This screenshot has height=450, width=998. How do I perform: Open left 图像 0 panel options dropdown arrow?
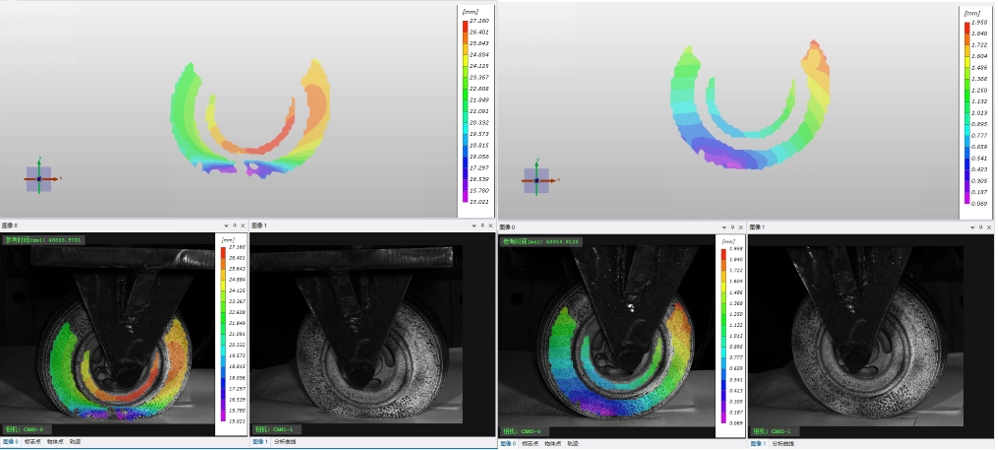coord(225,226)
